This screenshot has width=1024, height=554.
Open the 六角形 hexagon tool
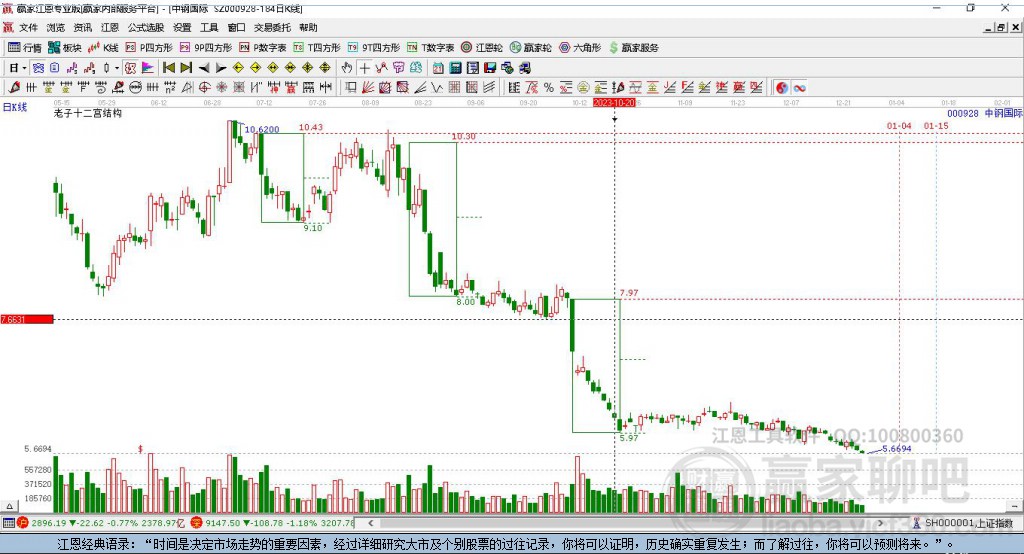(580, 48)
